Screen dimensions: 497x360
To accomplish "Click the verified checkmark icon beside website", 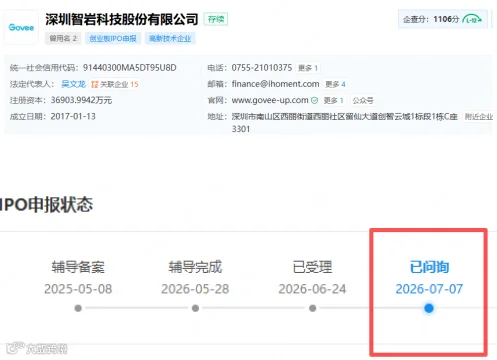I will tap(314, 100).
